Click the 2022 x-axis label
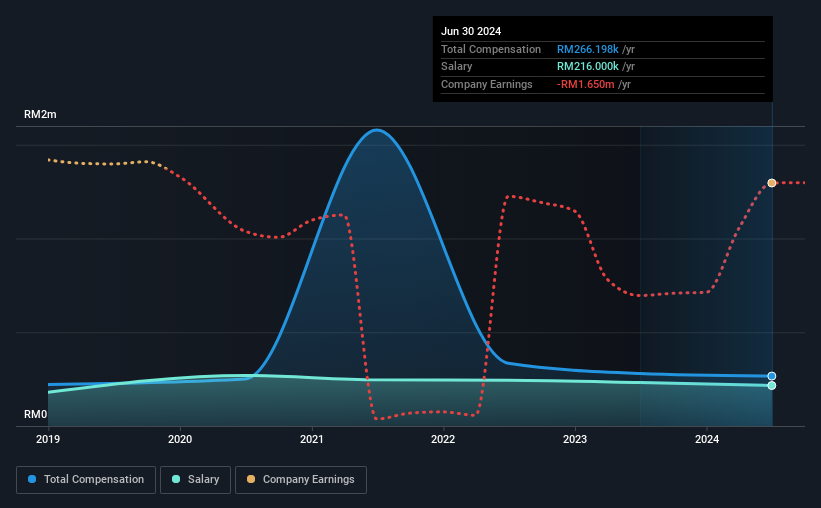821x508 pixels. pos(443,439)
